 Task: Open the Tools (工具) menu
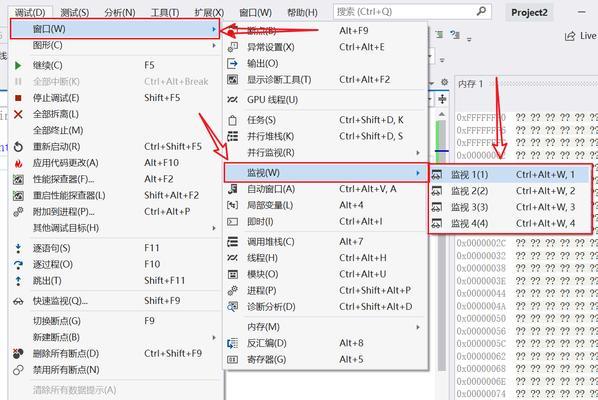point(165,13)
